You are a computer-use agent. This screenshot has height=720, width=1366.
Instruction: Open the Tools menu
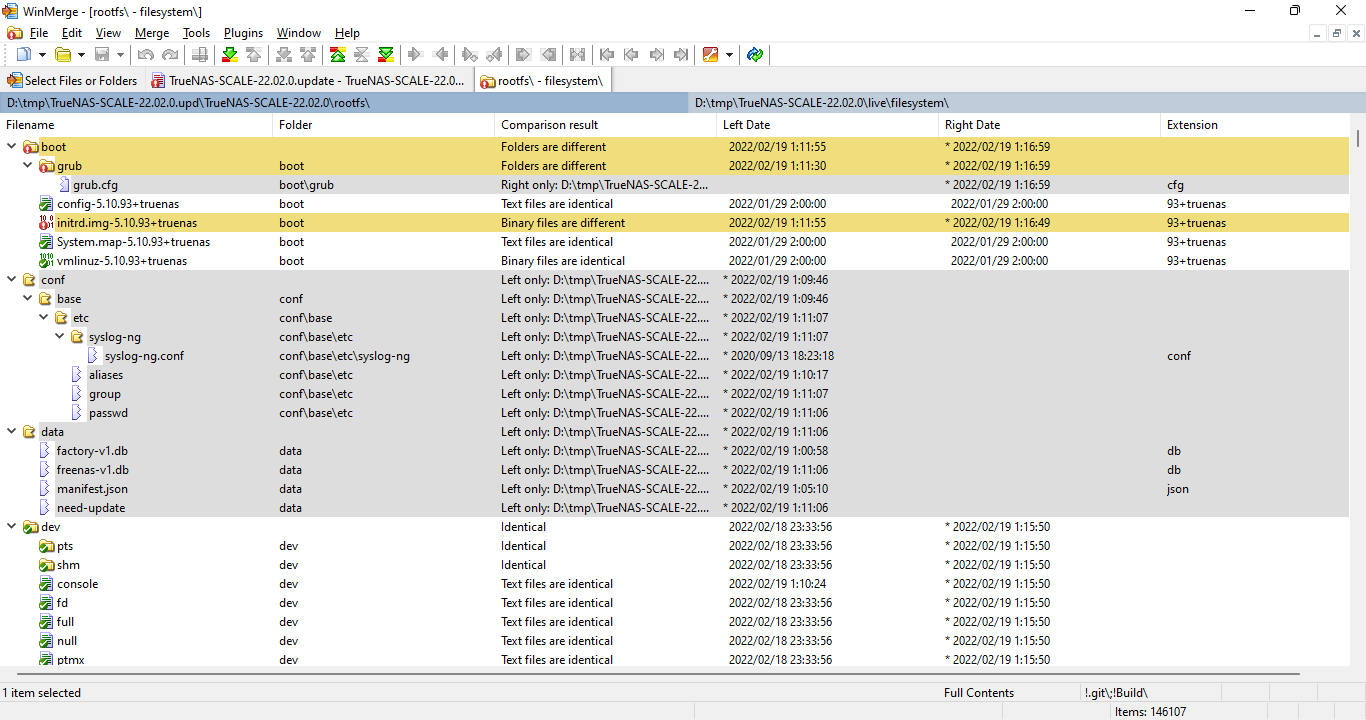pyautogui.click(x=196, y=33)
